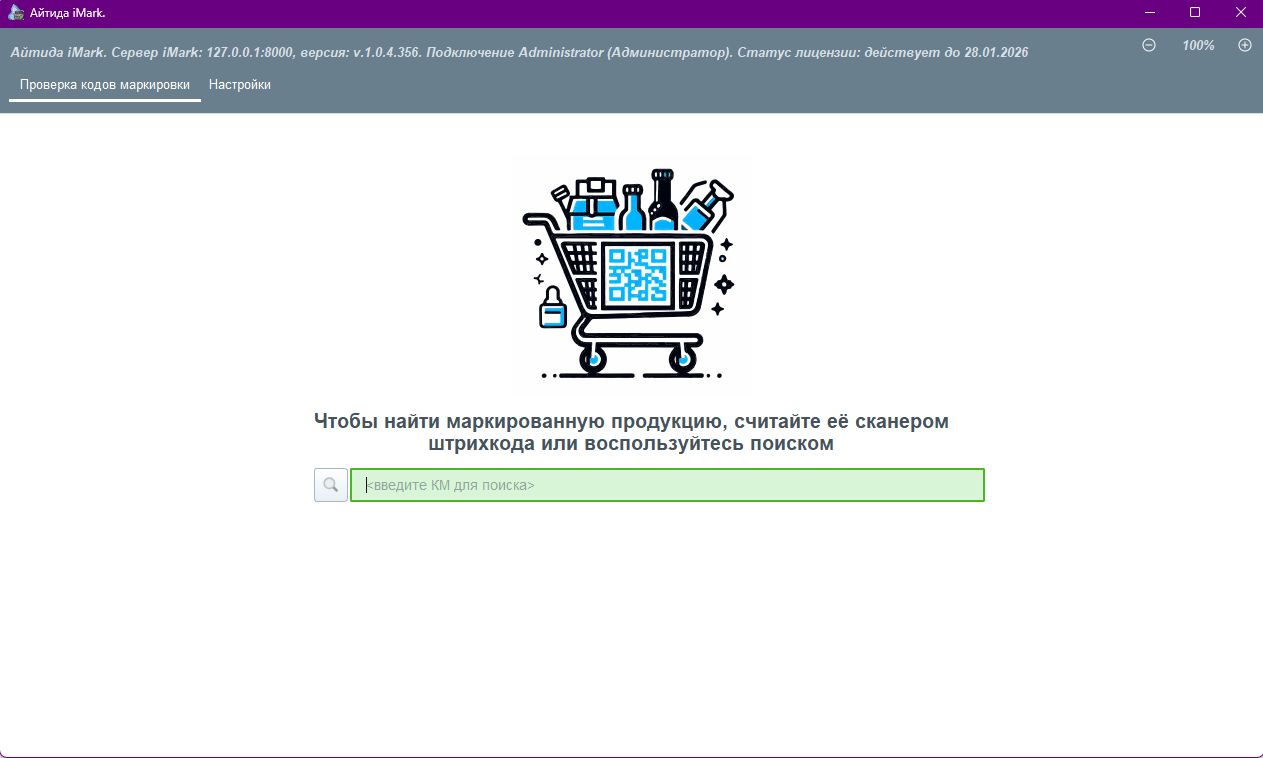Open the Настройки tab
This screenshot has width=1263, height=758.
point(240,85)
